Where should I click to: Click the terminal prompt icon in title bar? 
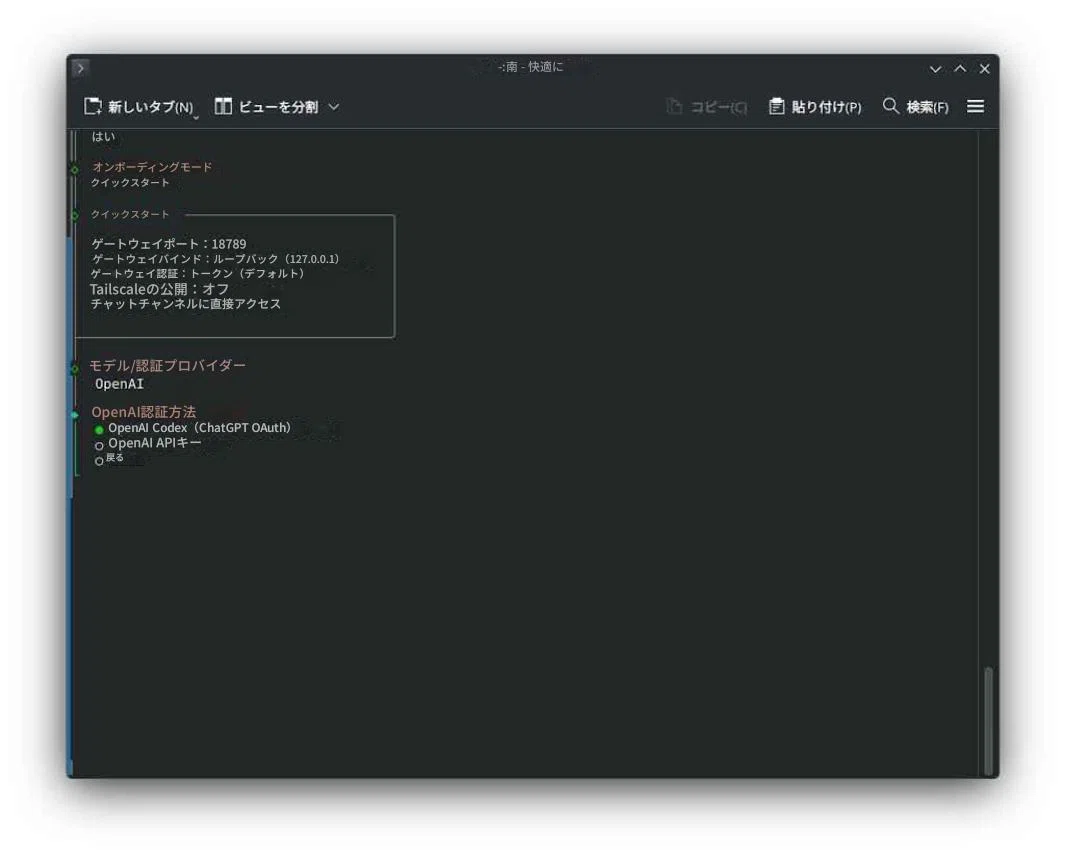tap(80, 68)
